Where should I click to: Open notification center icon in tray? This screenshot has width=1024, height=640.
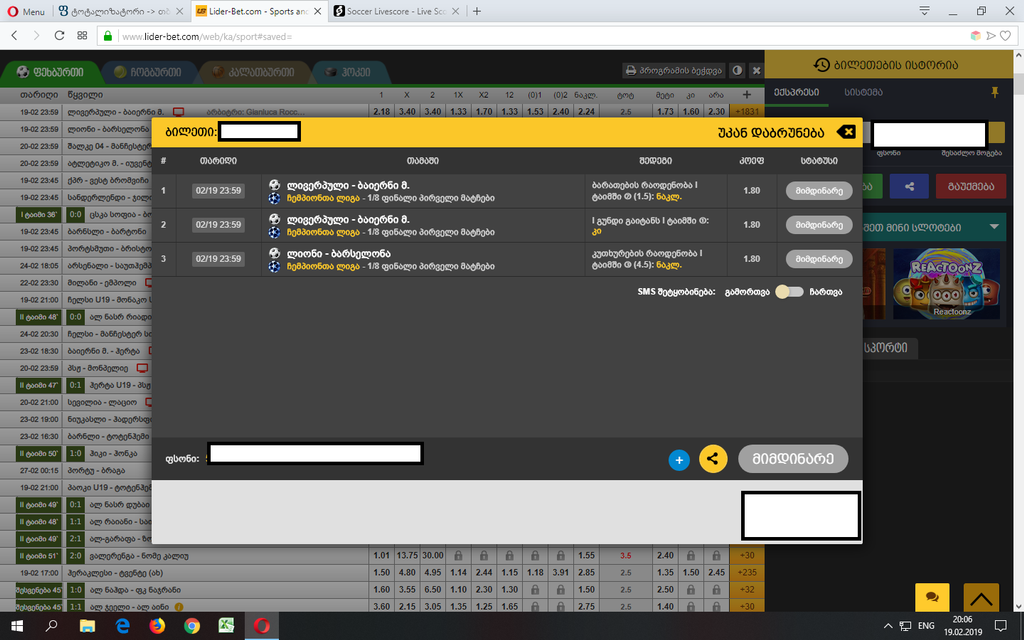tap(1000, 626)
